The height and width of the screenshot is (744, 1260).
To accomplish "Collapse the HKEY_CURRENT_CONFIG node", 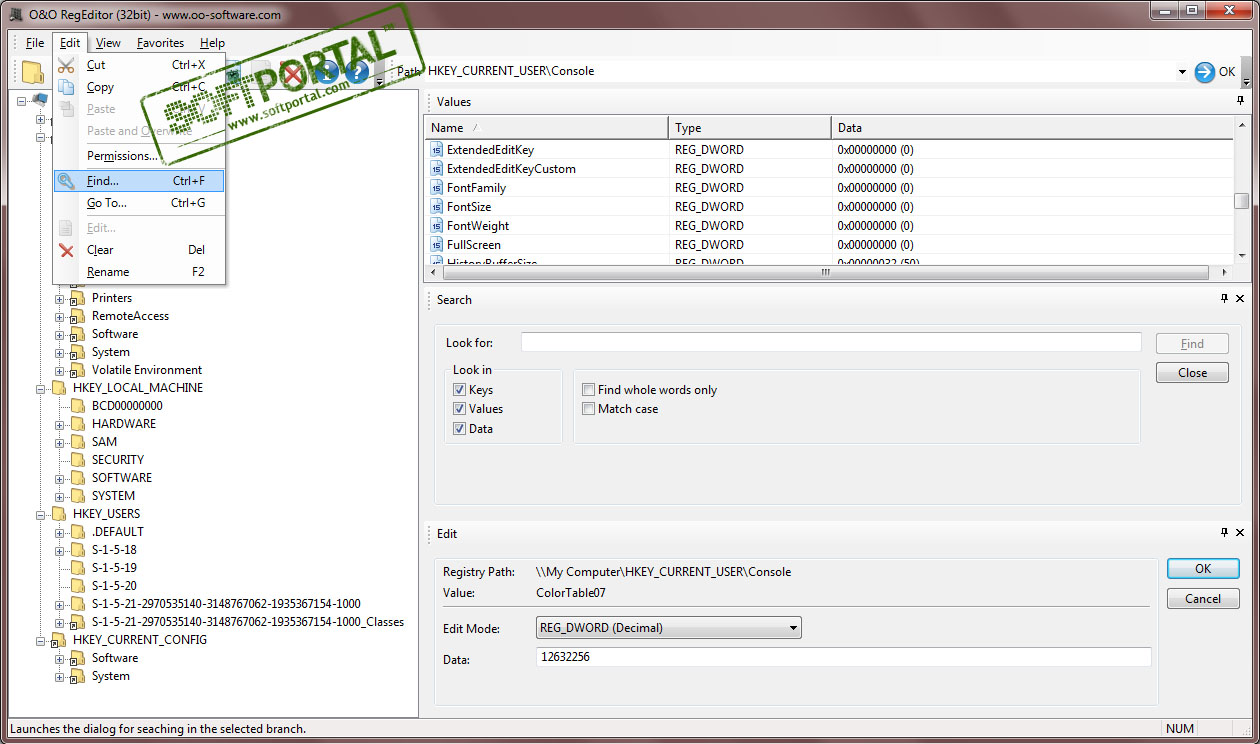I will [41, 640].
